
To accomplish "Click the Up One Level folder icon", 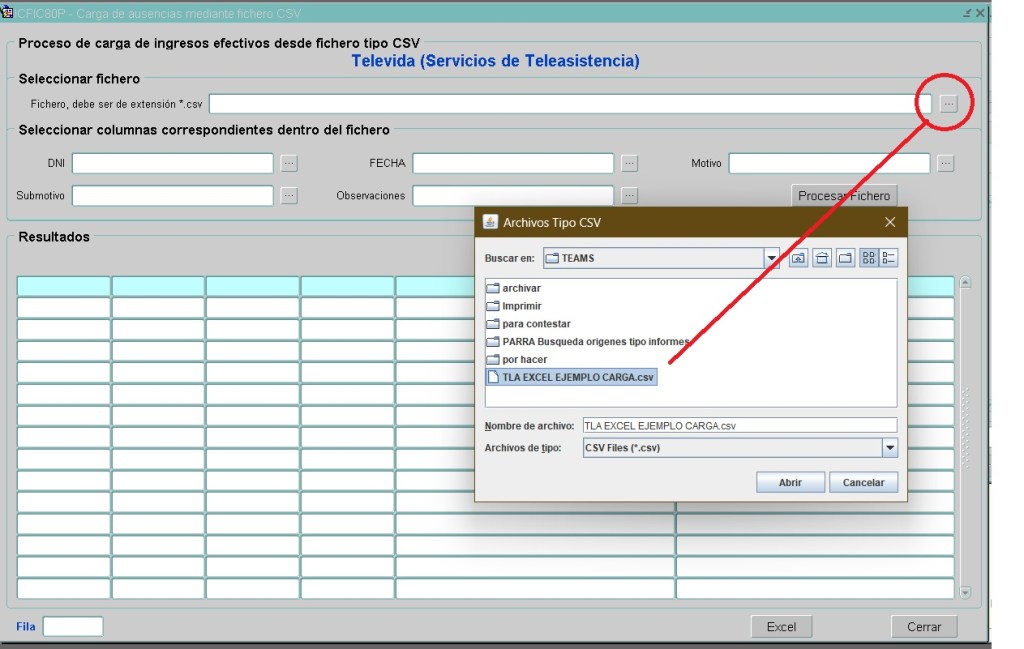I will [799, 258].
